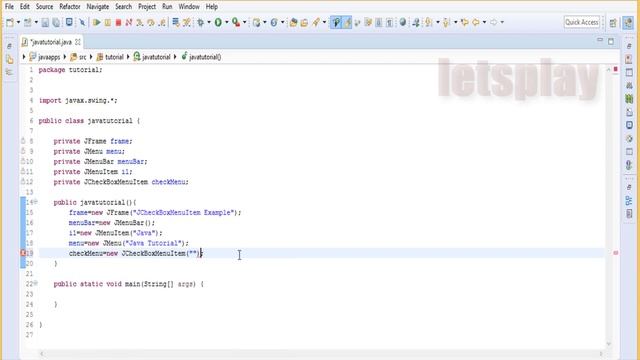
Task: Open the Navigate menu
Action: tap(98, 7)
